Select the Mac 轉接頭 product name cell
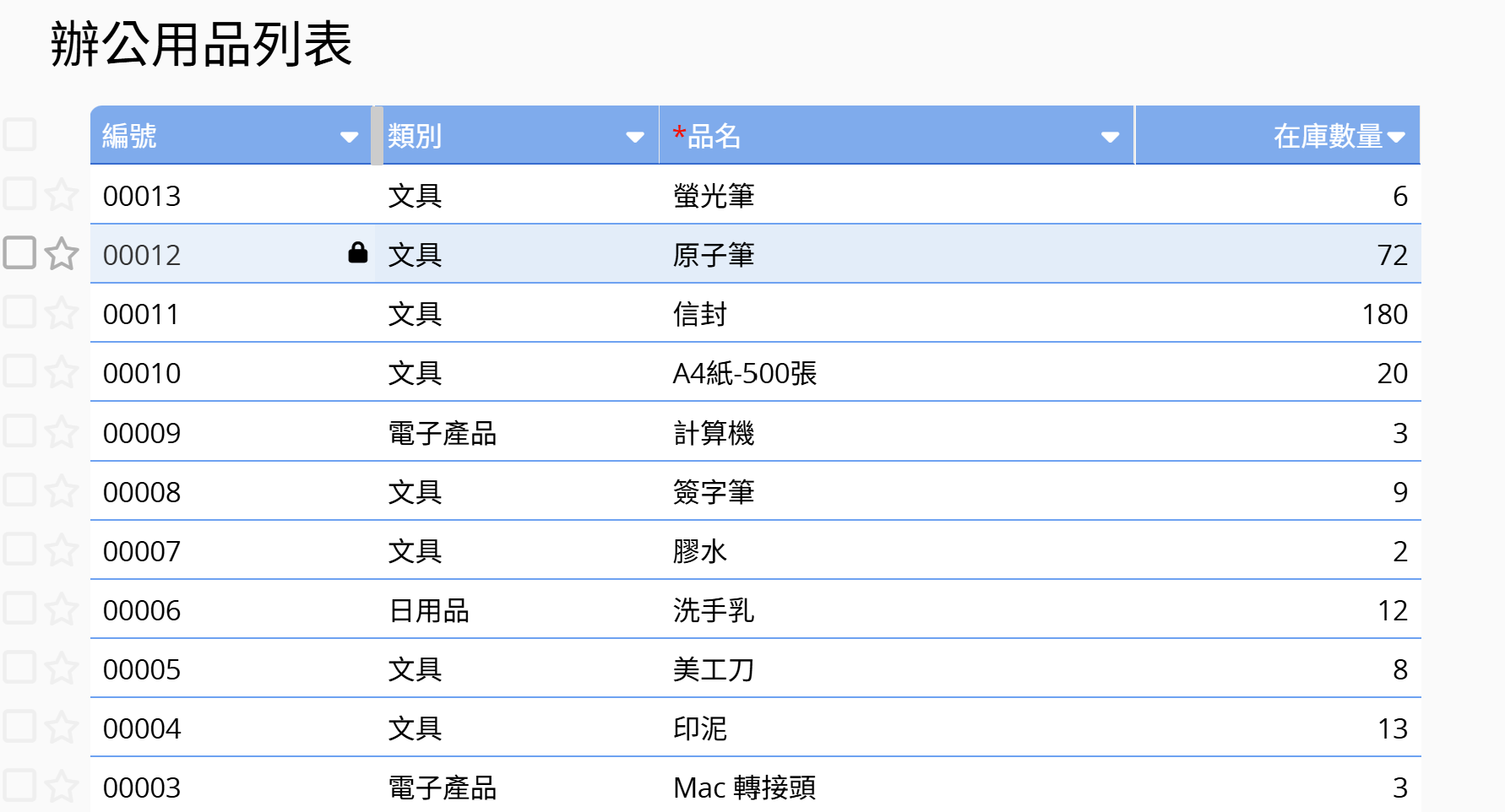The height and width of the screenshot is (812, 1505). [897, 787]
